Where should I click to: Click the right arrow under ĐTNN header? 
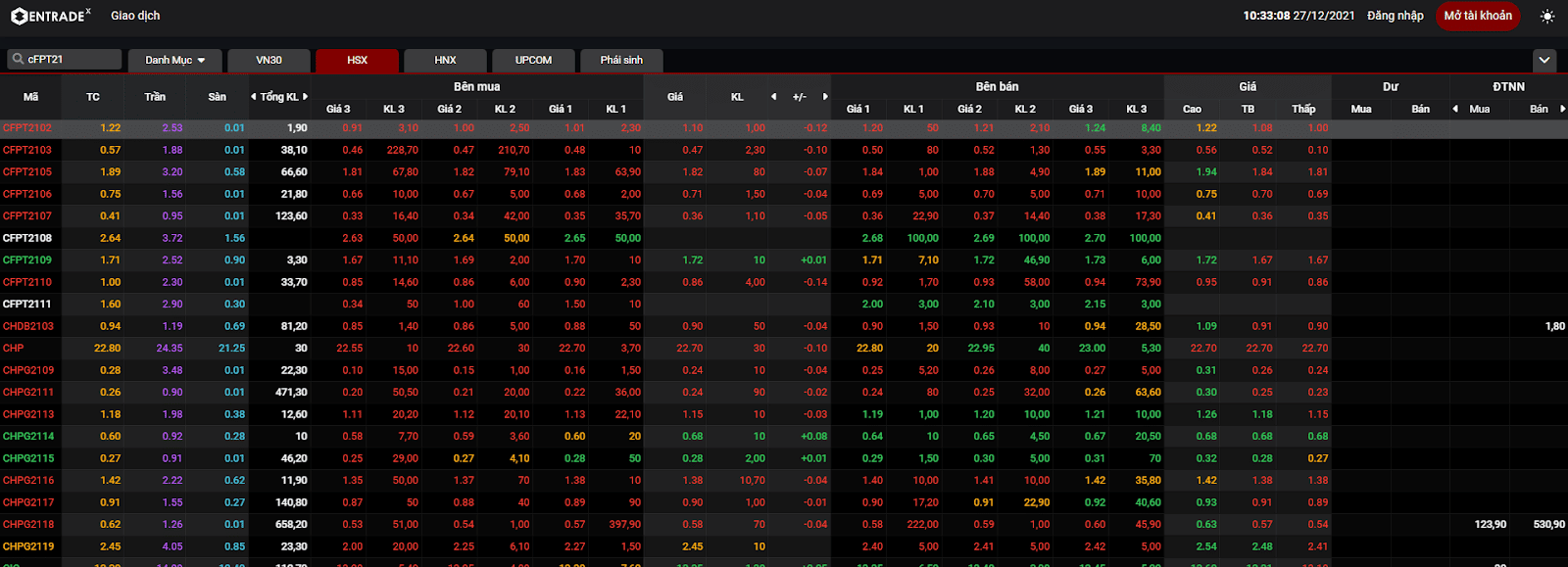(1562, 109)
